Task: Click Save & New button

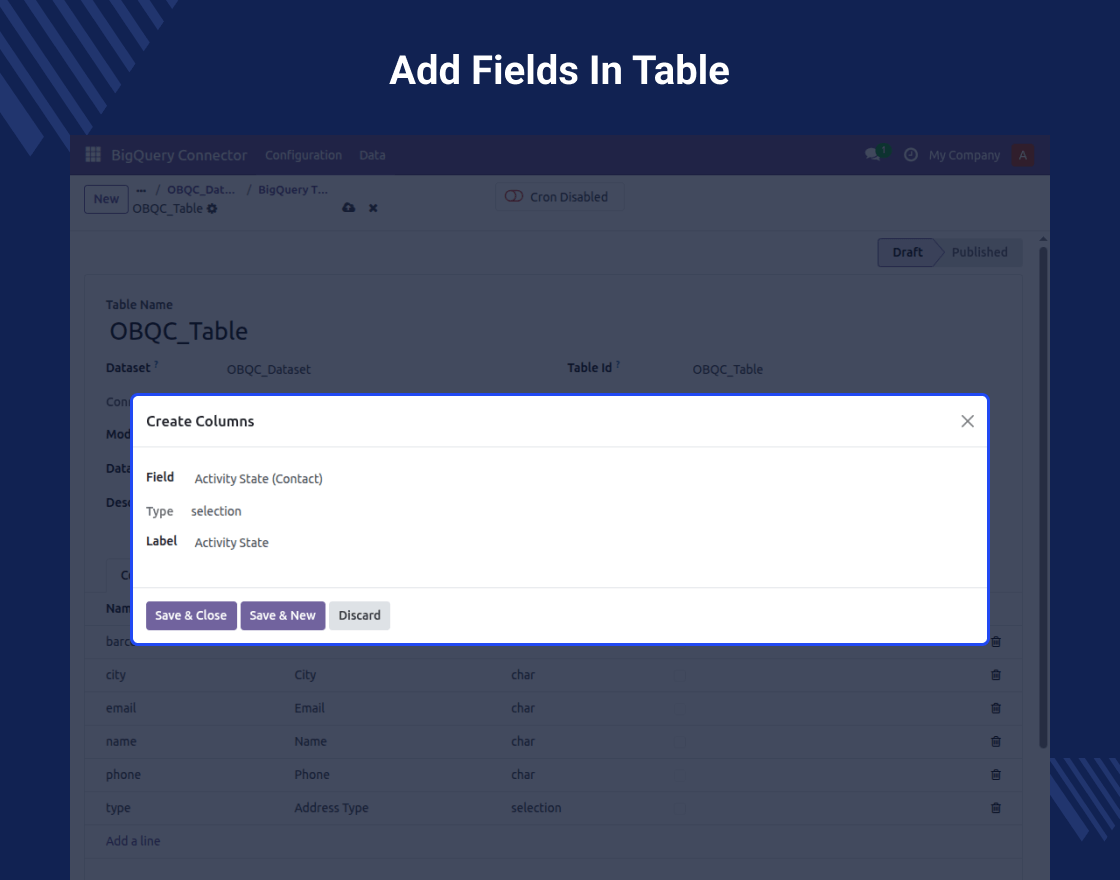Action: [x=283, y=616]
